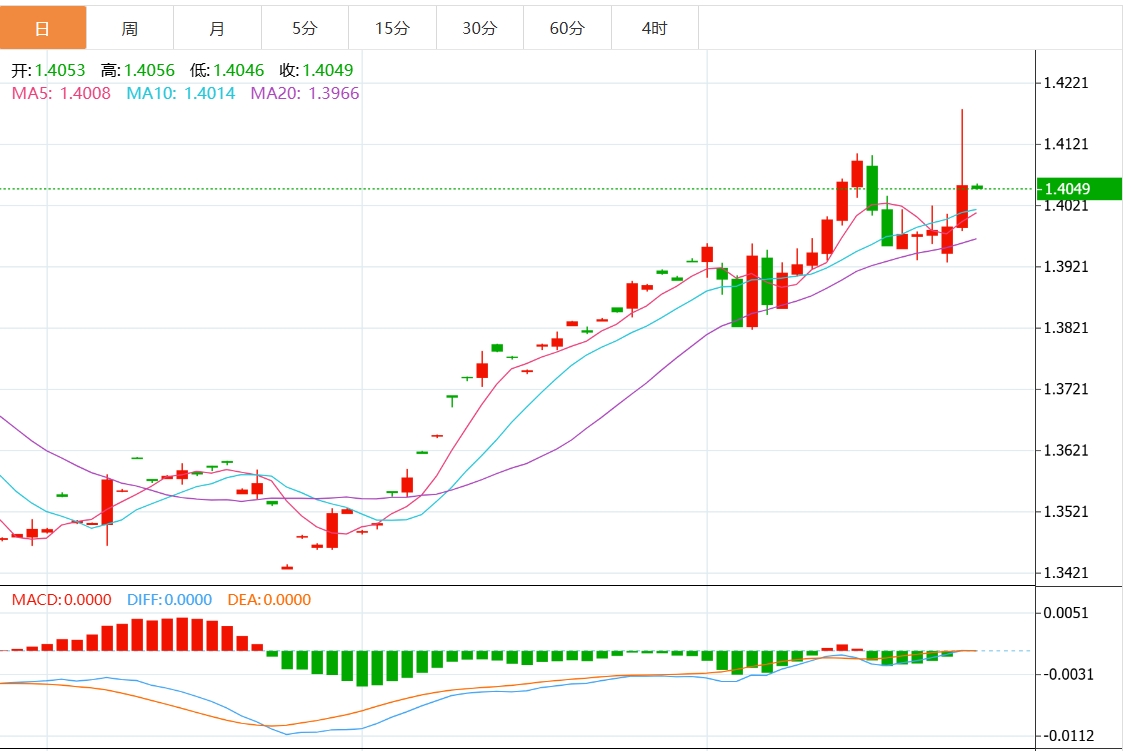This screenshot has width=1131, height=751.
Task: Click the DEA:0.0000 label
Action: (x=269, y=600)
